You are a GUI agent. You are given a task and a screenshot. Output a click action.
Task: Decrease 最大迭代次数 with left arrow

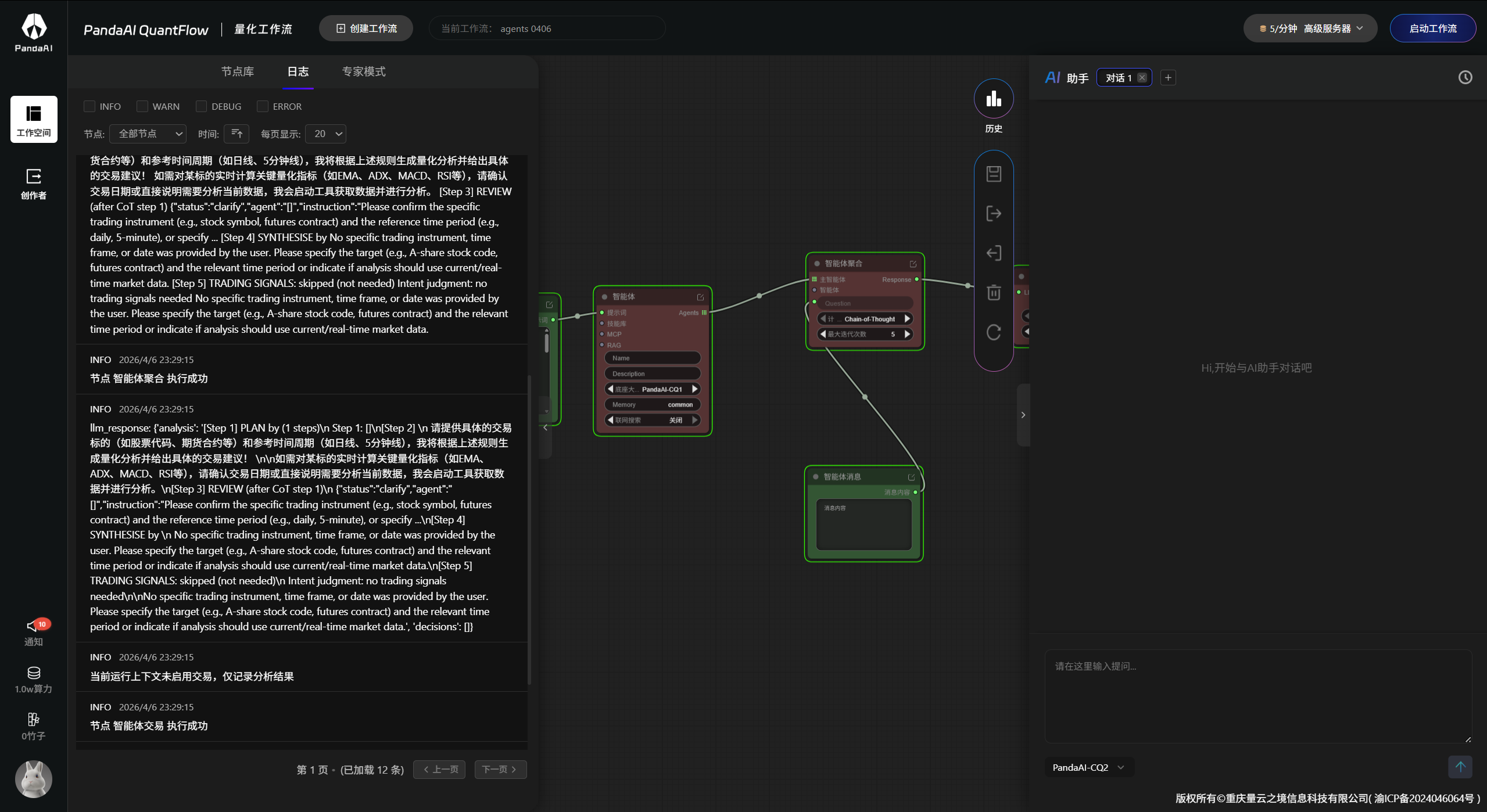click(823, 334)
